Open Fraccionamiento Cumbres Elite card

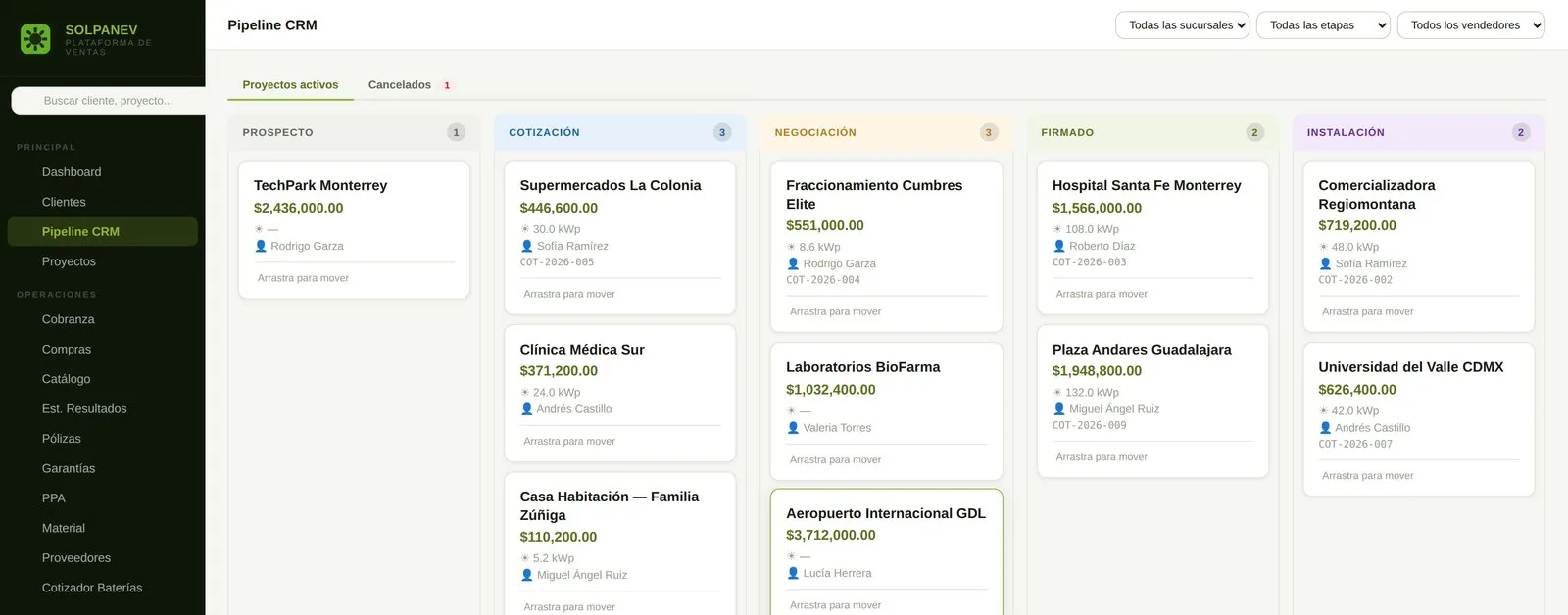click(886, 247)
